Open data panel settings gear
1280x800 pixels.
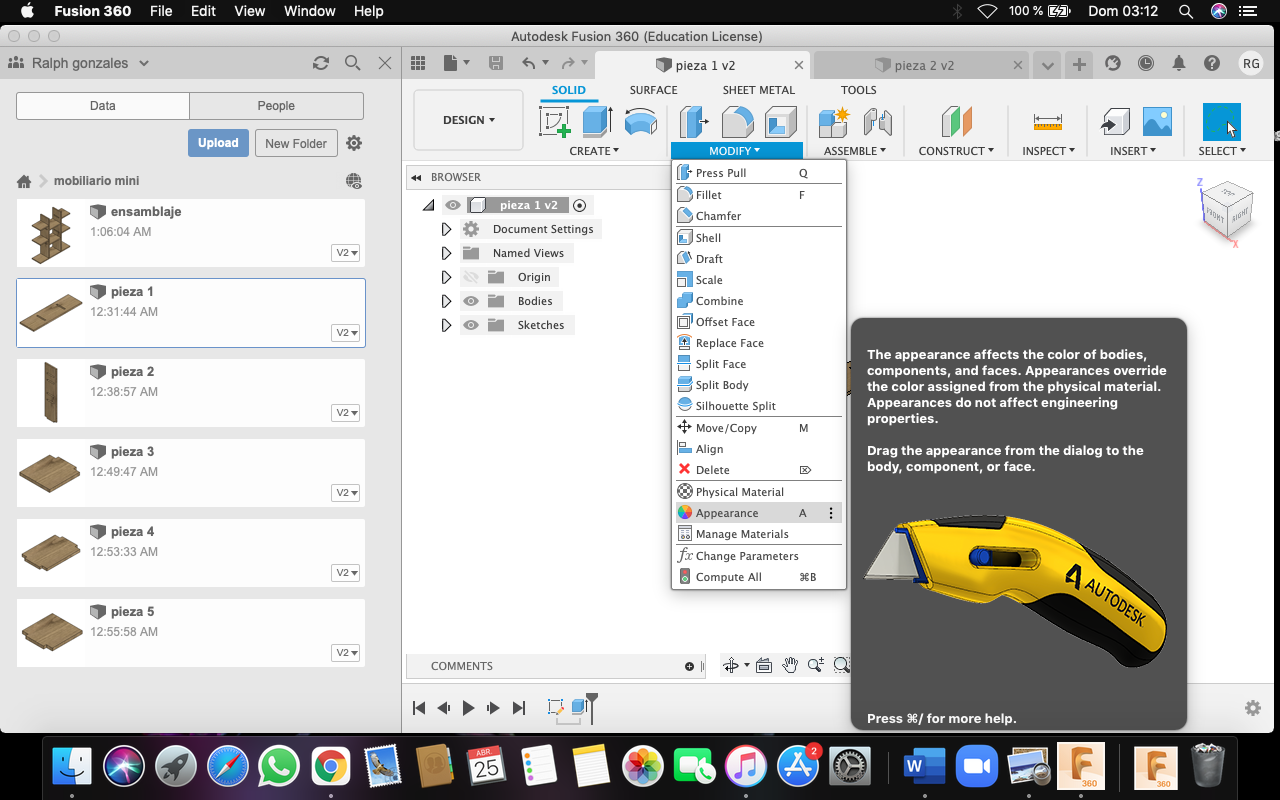coord(354,143)
